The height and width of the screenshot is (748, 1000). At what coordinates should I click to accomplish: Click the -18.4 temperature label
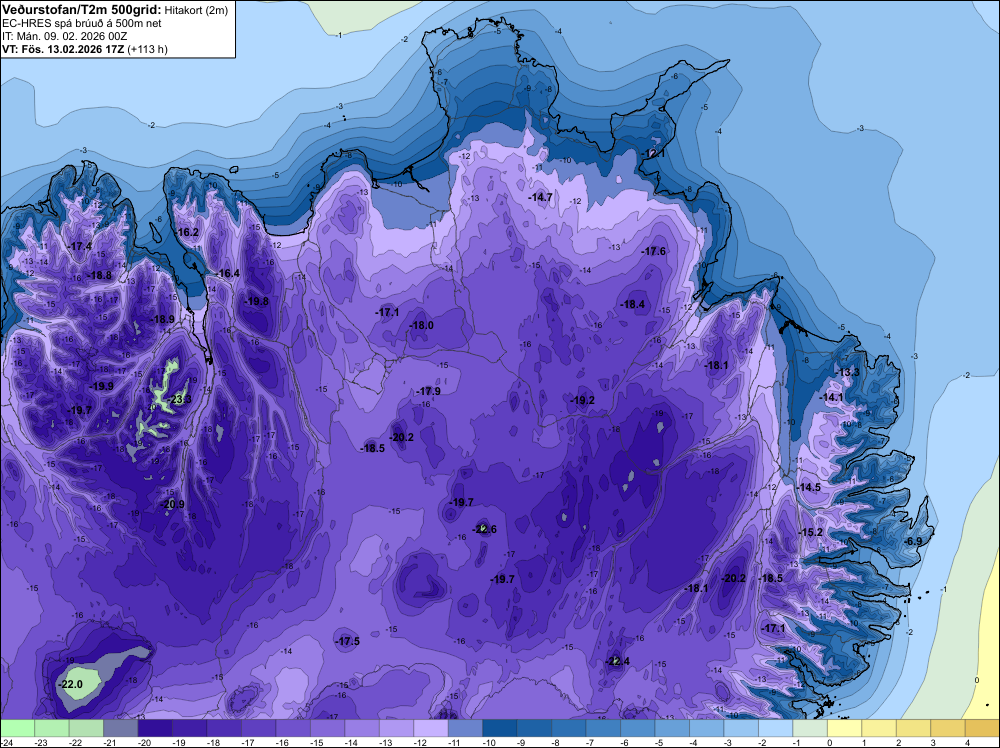[633, 305]
